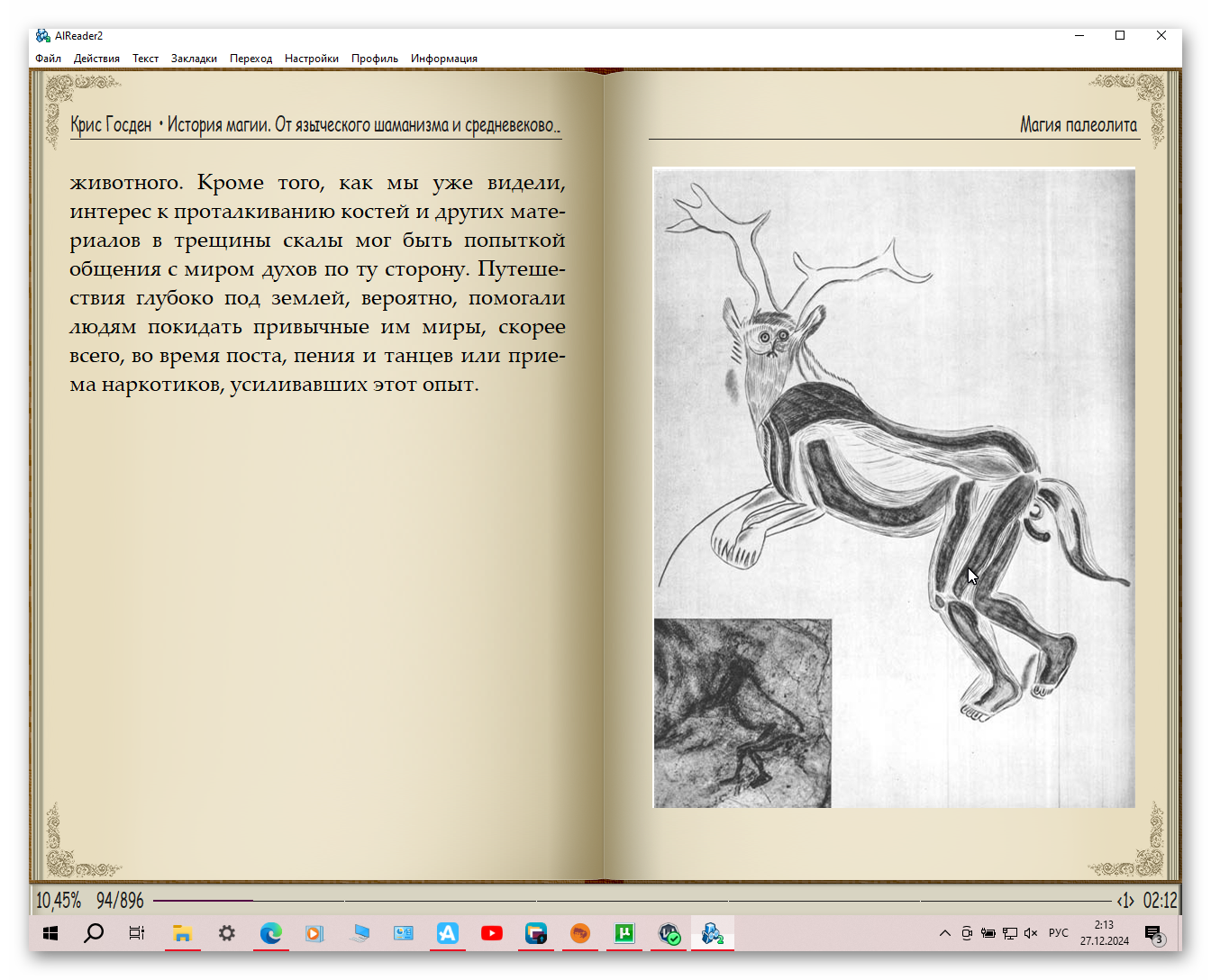This screenshot has width=1211, height=980.
Task: Click the horned sorcerer drawing illustration
Action: [894, 487]
